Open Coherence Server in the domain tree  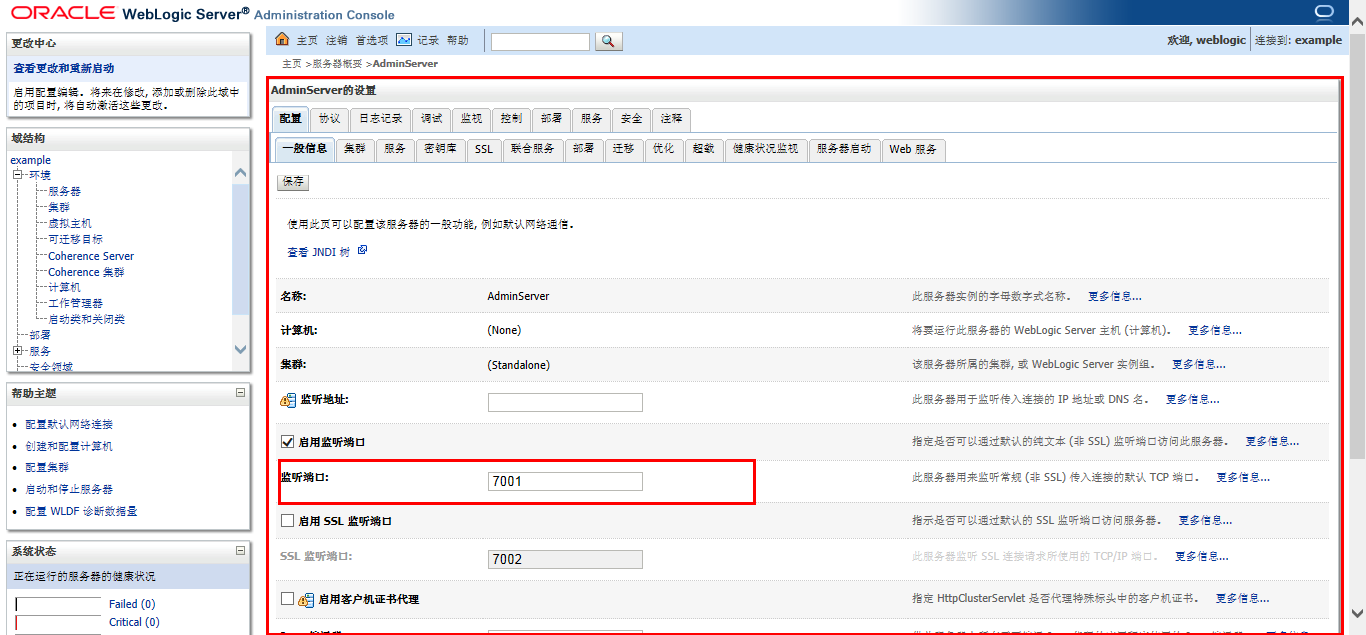tap(91, 256)
